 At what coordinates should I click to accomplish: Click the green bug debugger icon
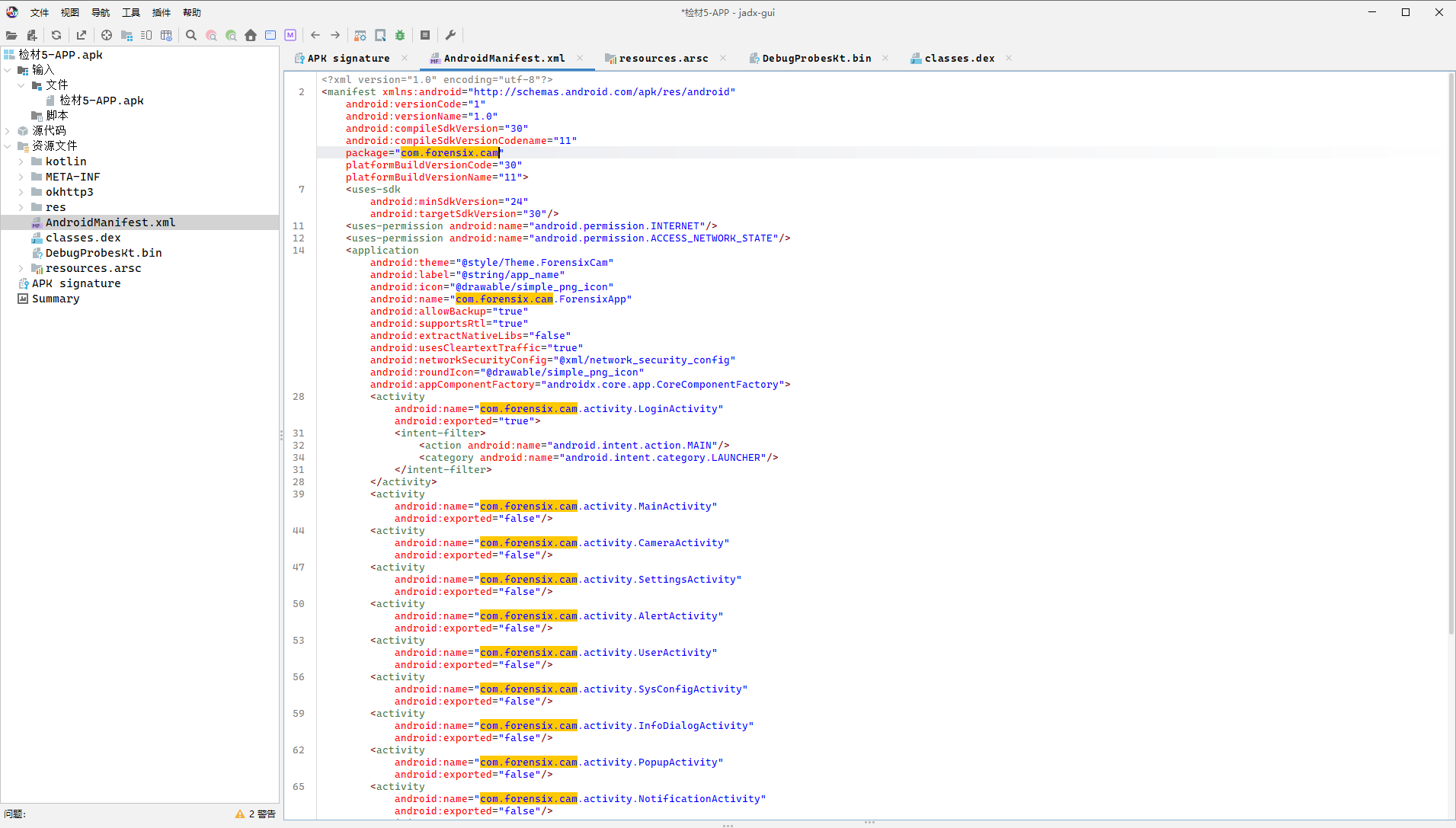400,35
